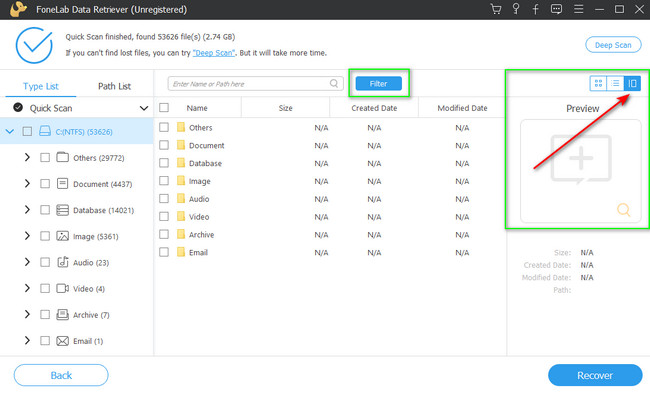
Task: Sort by the Size column header
Action: tap(286, 108)
